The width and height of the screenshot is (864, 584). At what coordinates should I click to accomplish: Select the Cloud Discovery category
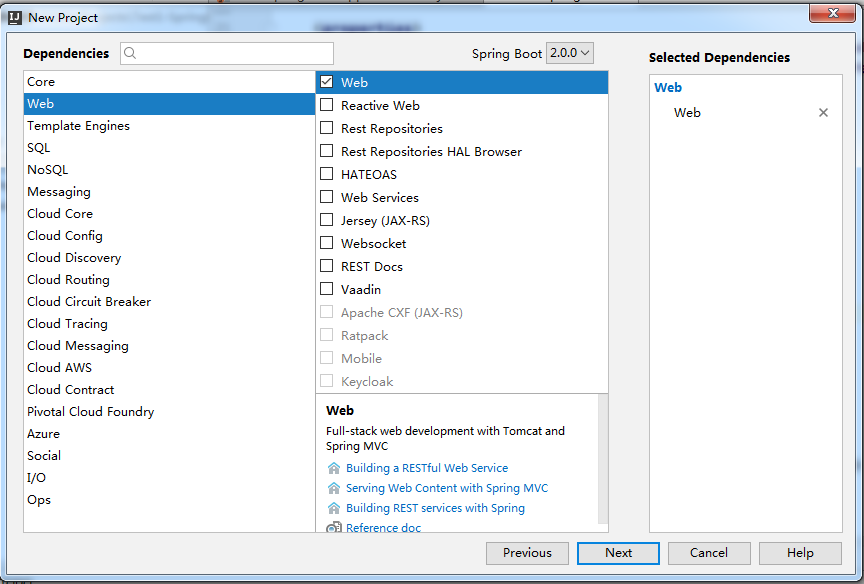(x=169, y=258)
